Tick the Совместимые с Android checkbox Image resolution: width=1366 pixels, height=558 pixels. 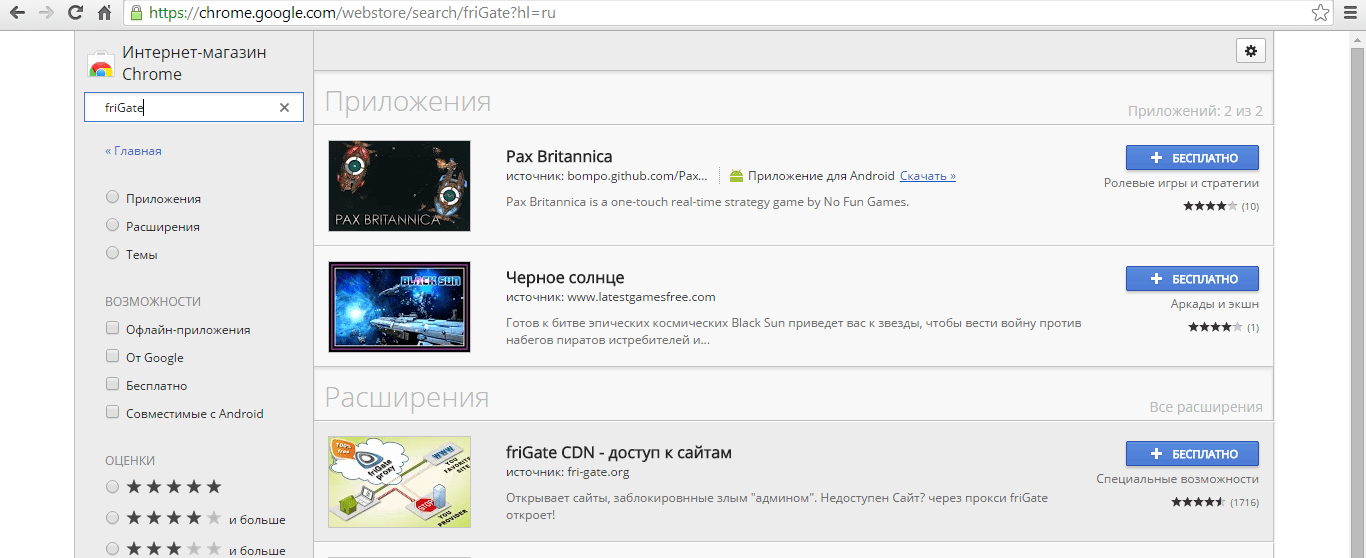tap(113, 413)
